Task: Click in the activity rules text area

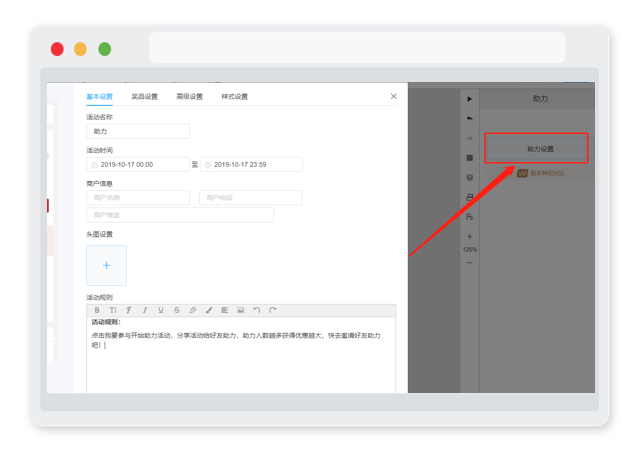Action: 241,355
